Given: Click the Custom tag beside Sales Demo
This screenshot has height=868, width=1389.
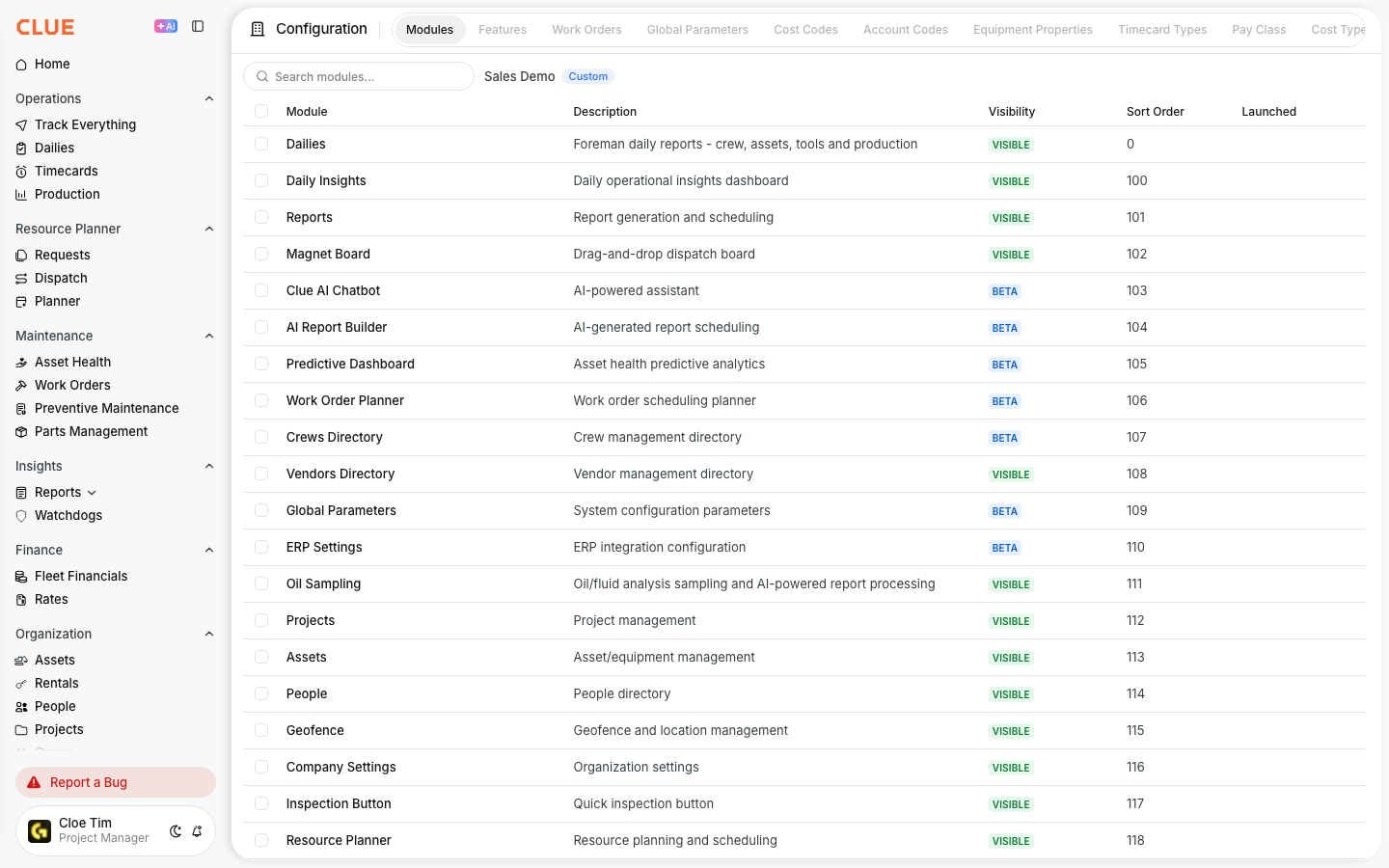Looking at the screenshot, I should [x=588, y=76].
